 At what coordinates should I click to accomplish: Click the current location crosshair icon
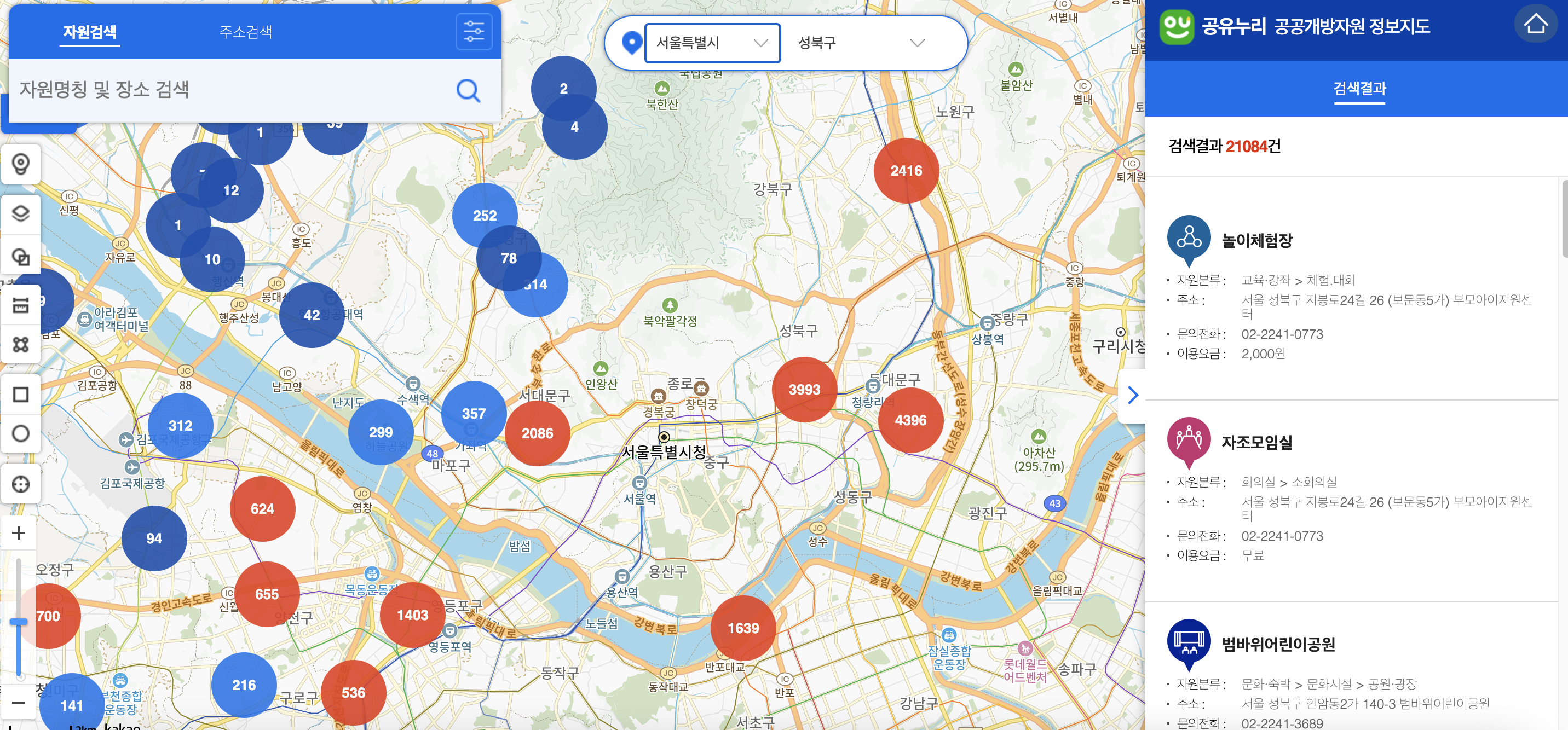click(x=21, y=484)
